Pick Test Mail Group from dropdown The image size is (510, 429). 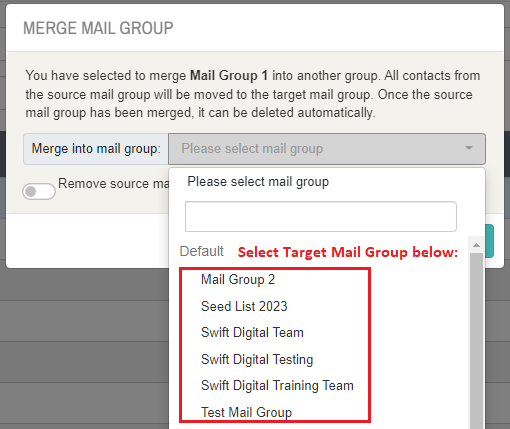click(x=246, y=412)
